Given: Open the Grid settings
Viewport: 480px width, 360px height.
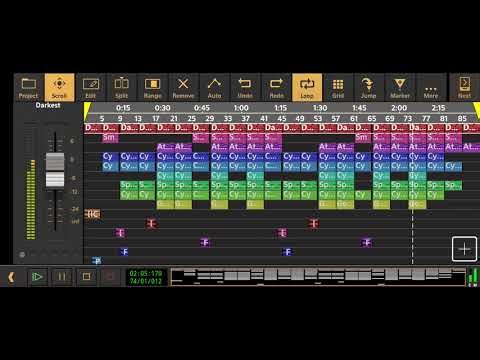Looking at the screenshot, I should point(338,87).
